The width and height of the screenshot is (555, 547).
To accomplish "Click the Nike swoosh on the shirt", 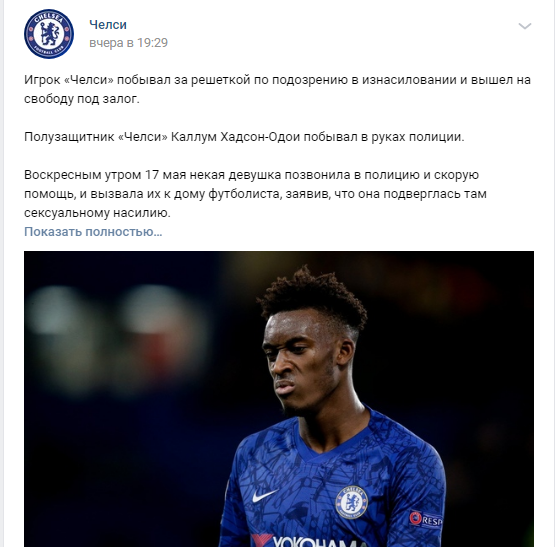I will pyautogui.click(x=265, y=495).
